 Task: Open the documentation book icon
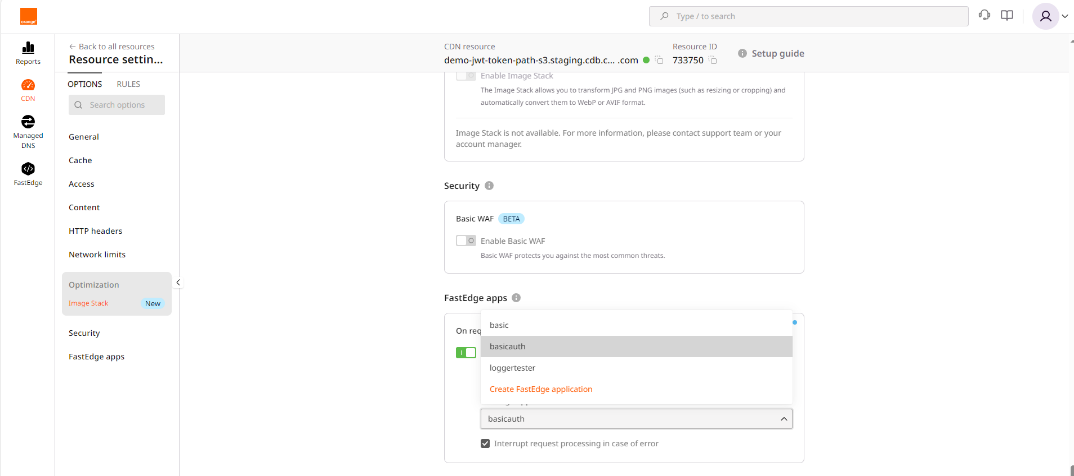click(x=1007, y=16)
